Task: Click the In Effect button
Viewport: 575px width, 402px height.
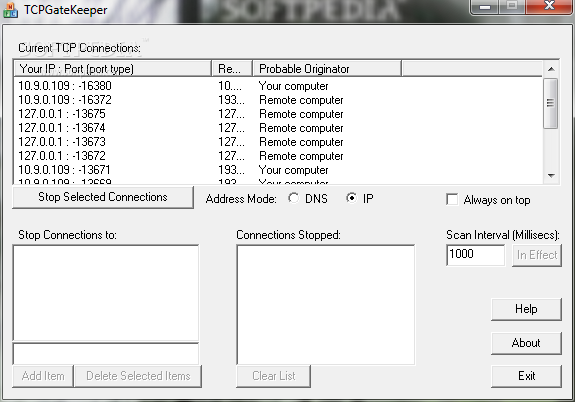Action: (537, 255)
